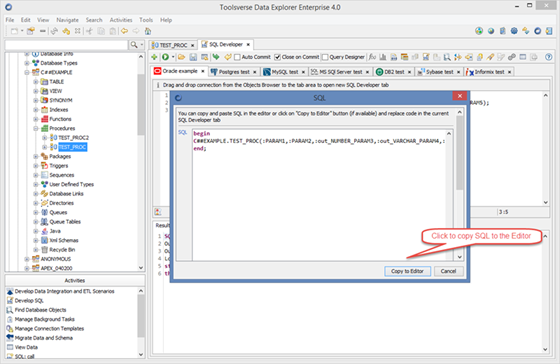
Task: Open help via the question mark icon
Action: 549,57
